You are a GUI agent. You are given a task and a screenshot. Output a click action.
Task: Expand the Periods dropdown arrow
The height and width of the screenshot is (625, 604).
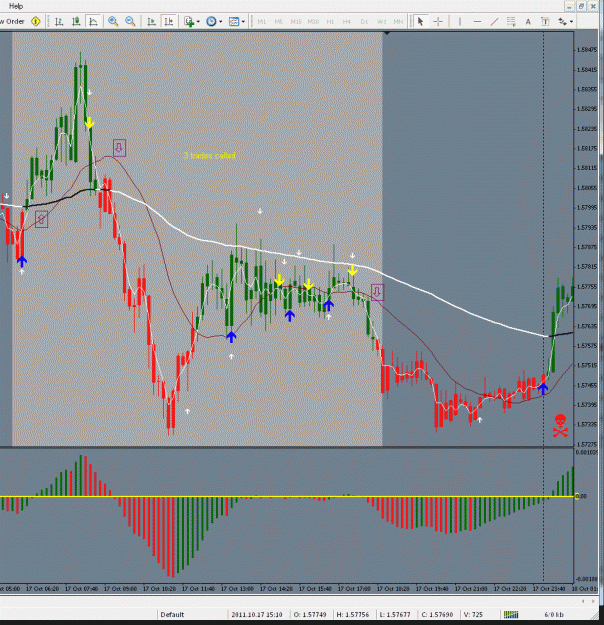(220, 22)
